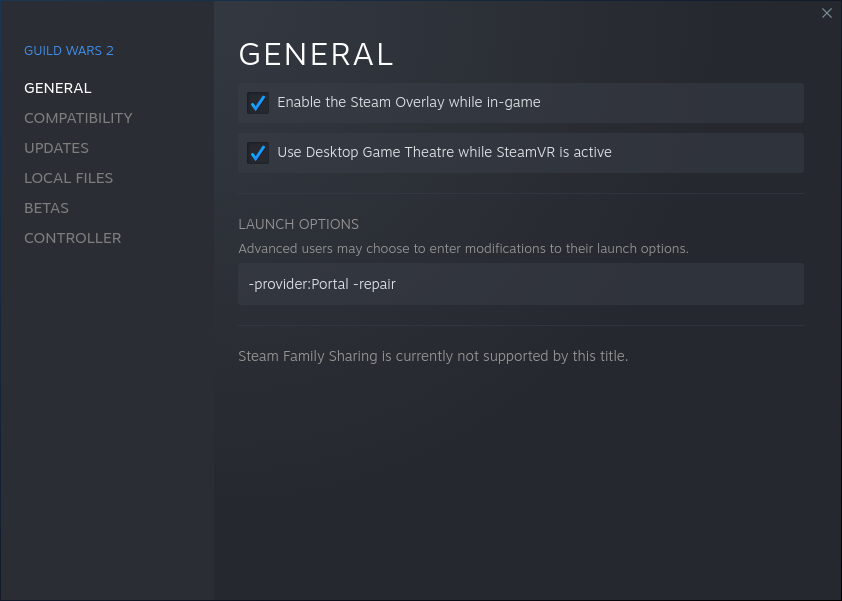
Task: Click the -provider:Portal text in launch options
Action: tap(298, 284)
